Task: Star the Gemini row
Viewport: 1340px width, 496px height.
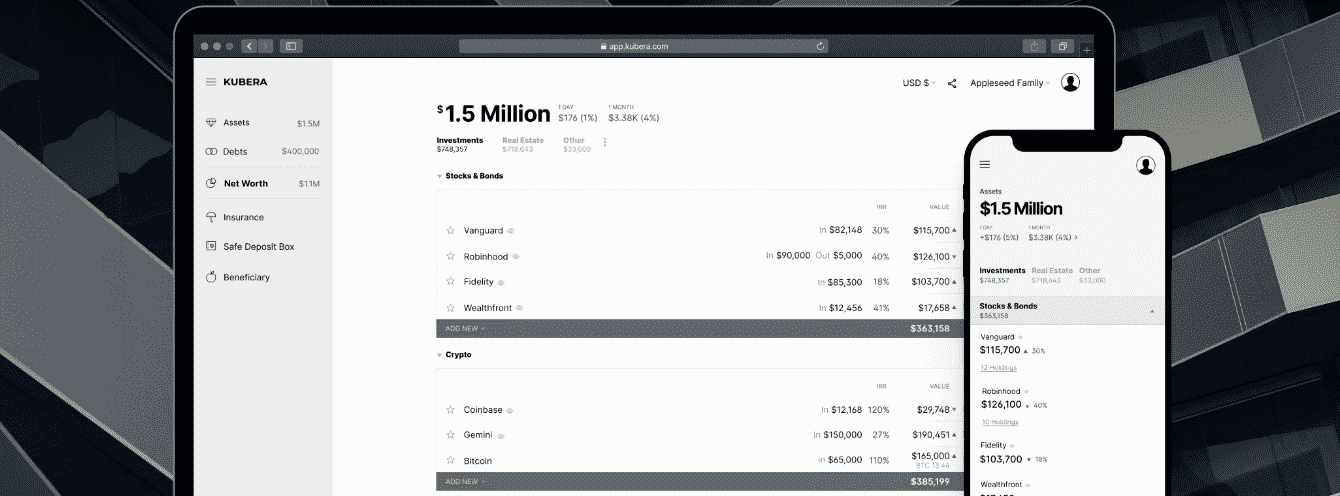Action: coord(450,435)
